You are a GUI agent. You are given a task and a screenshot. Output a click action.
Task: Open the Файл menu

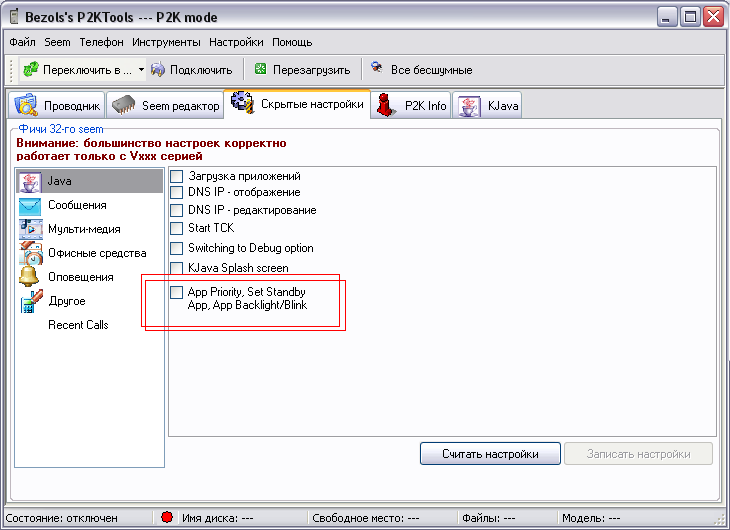click(x=22, y=42)
